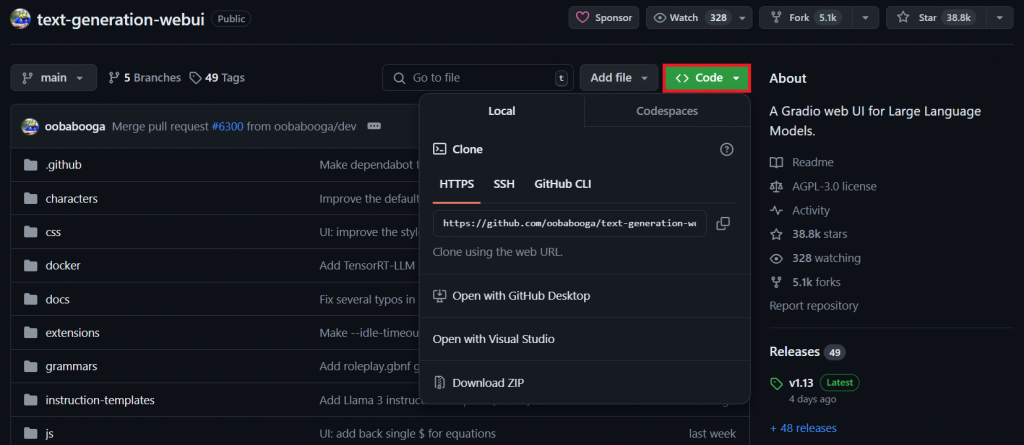
Task: Click the Clone terminal icon
Action: coord(440,150)
